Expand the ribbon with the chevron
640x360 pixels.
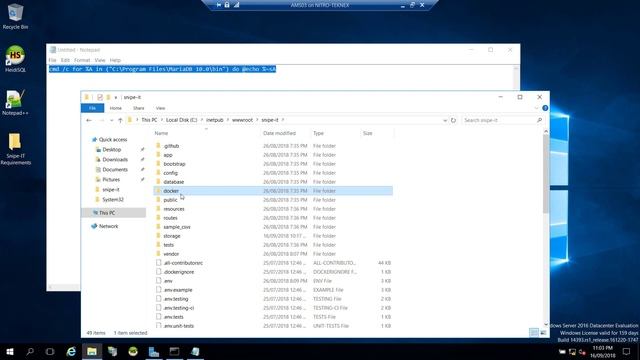(x=536, y=108)
